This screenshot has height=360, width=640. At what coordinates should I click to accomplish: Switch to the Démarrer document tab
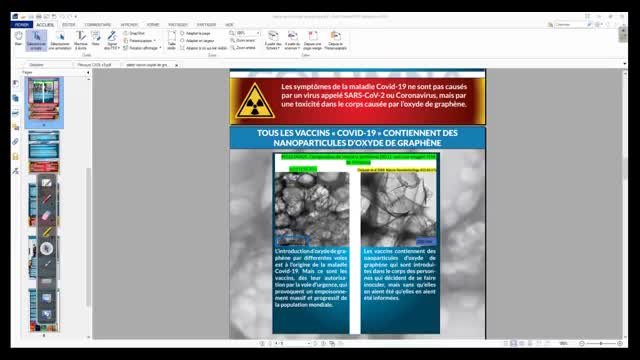coord(37,64)
